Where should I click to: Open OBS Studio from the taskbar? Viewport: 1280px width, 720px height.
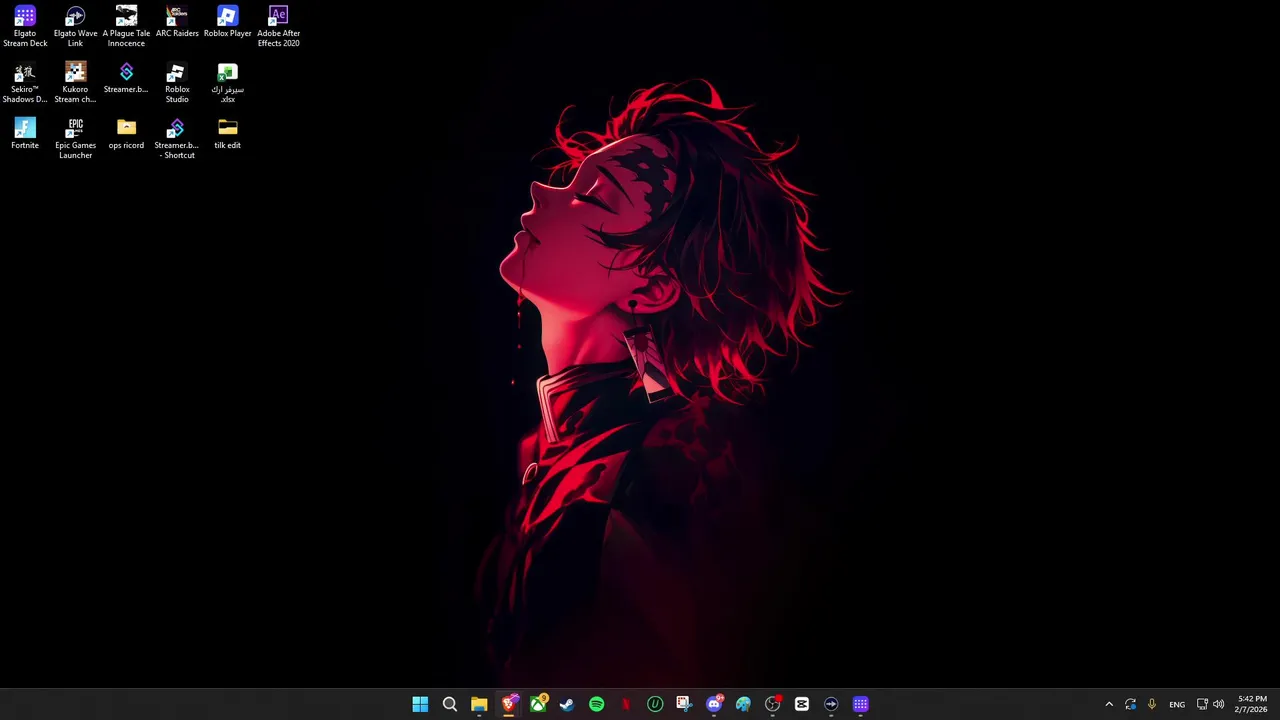click(x=772, y=704)
